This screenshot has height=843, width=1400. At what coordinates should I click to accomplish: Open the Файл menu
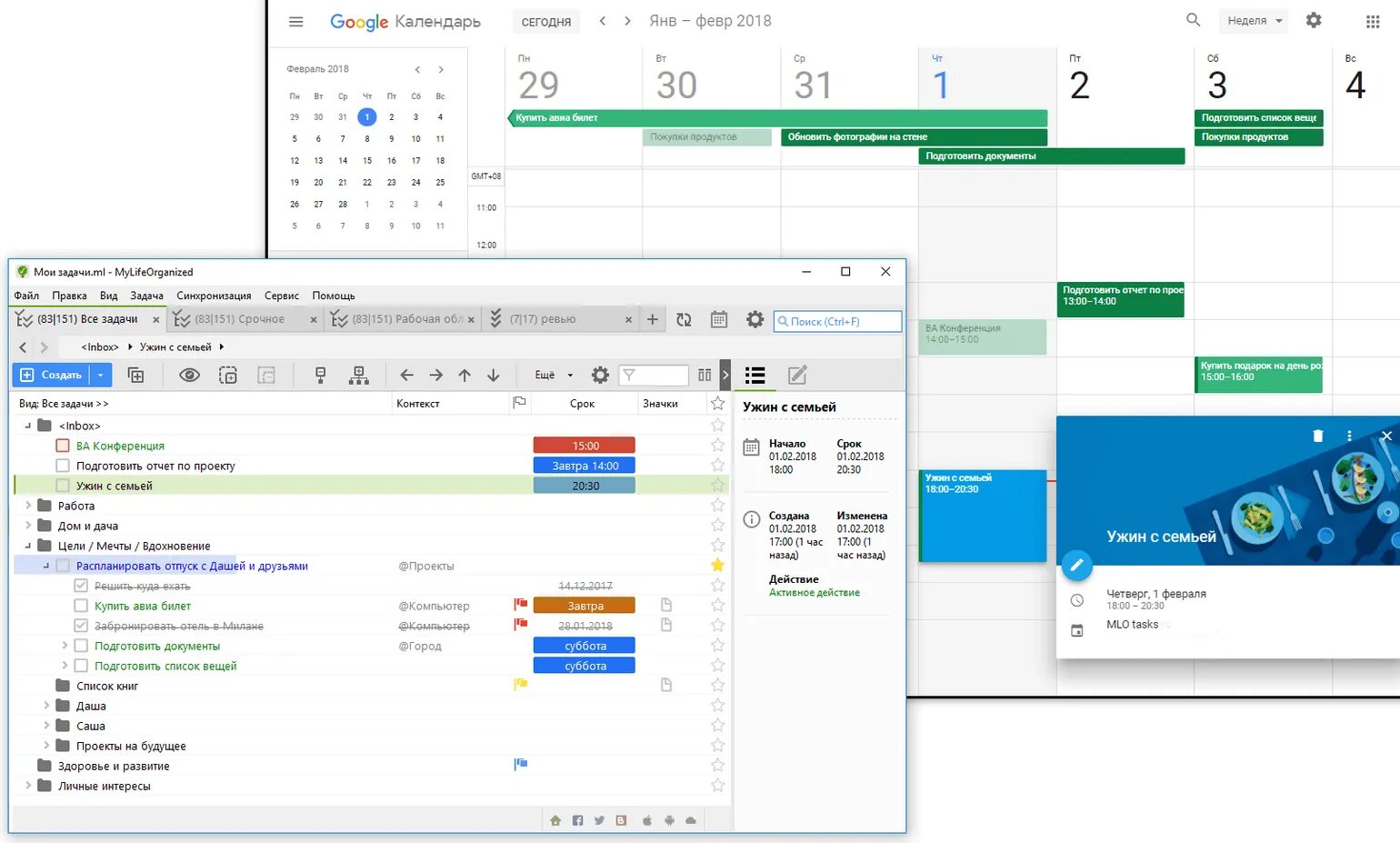pos(26,296)
